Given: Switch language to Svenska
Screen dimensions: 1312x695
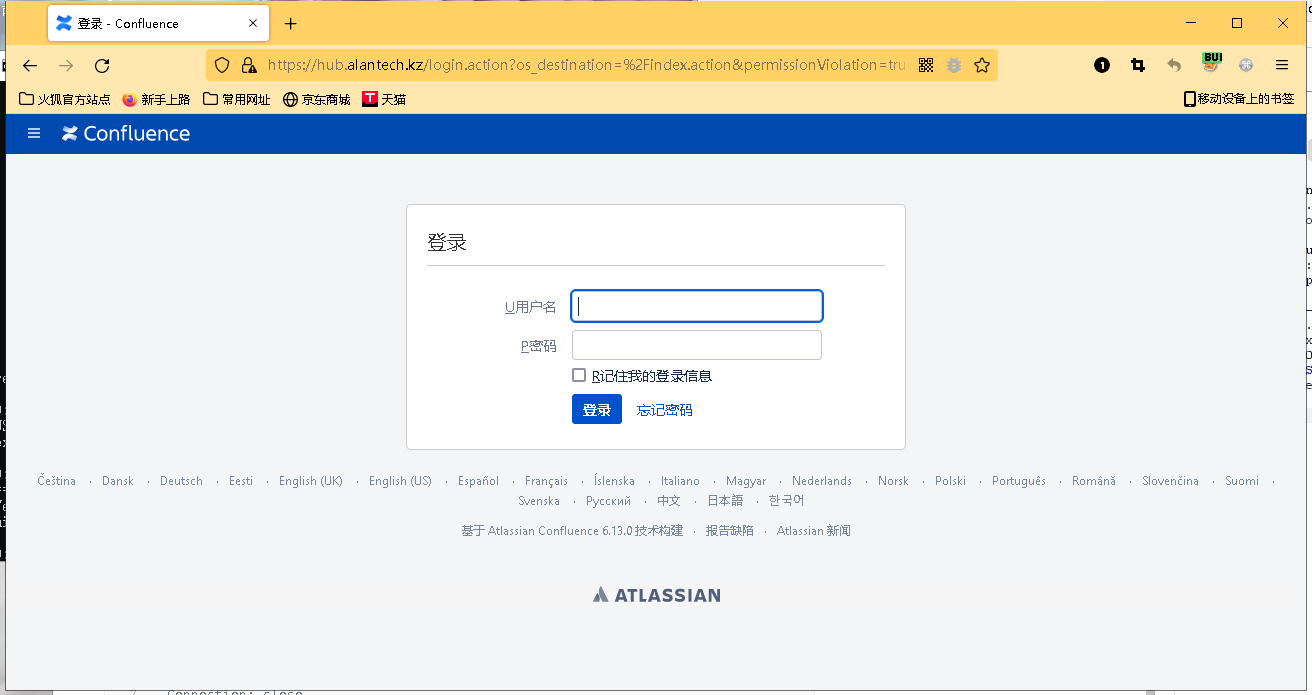Looking at the screenshot, I should pyautogui.click(x=539, y=501).
